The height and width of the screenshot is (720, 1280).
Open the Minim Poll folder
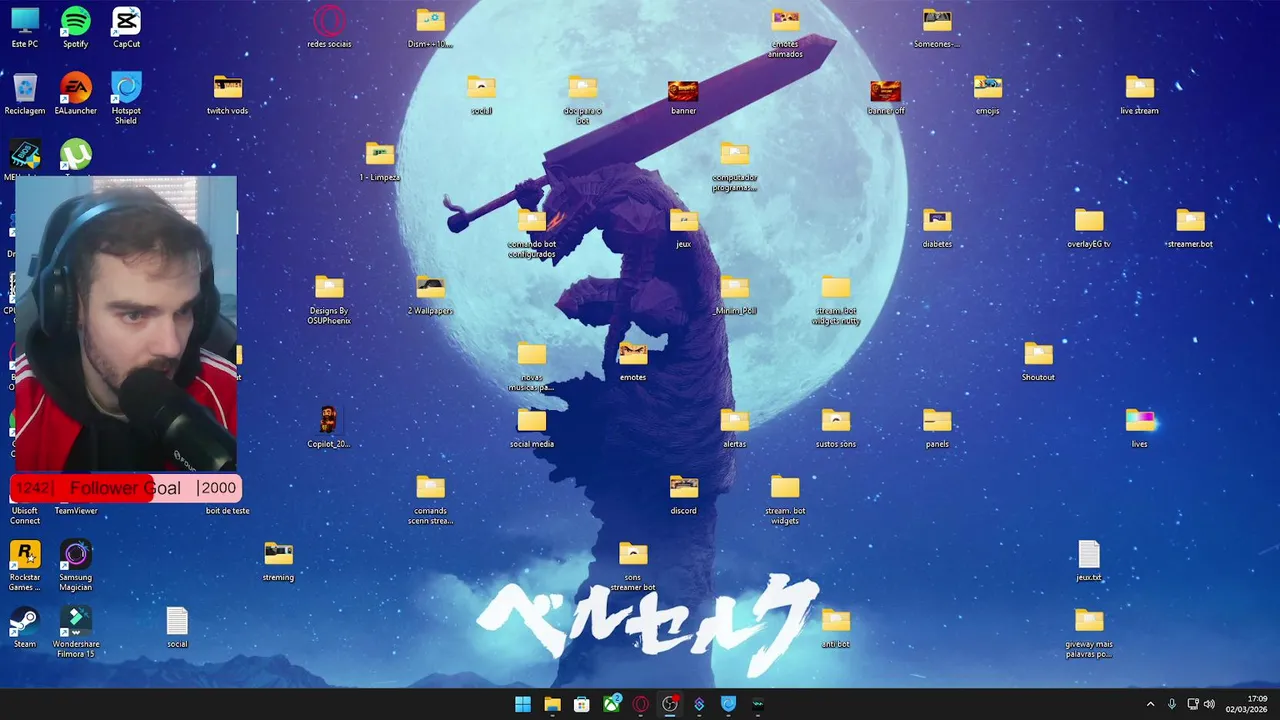(735, 294)
